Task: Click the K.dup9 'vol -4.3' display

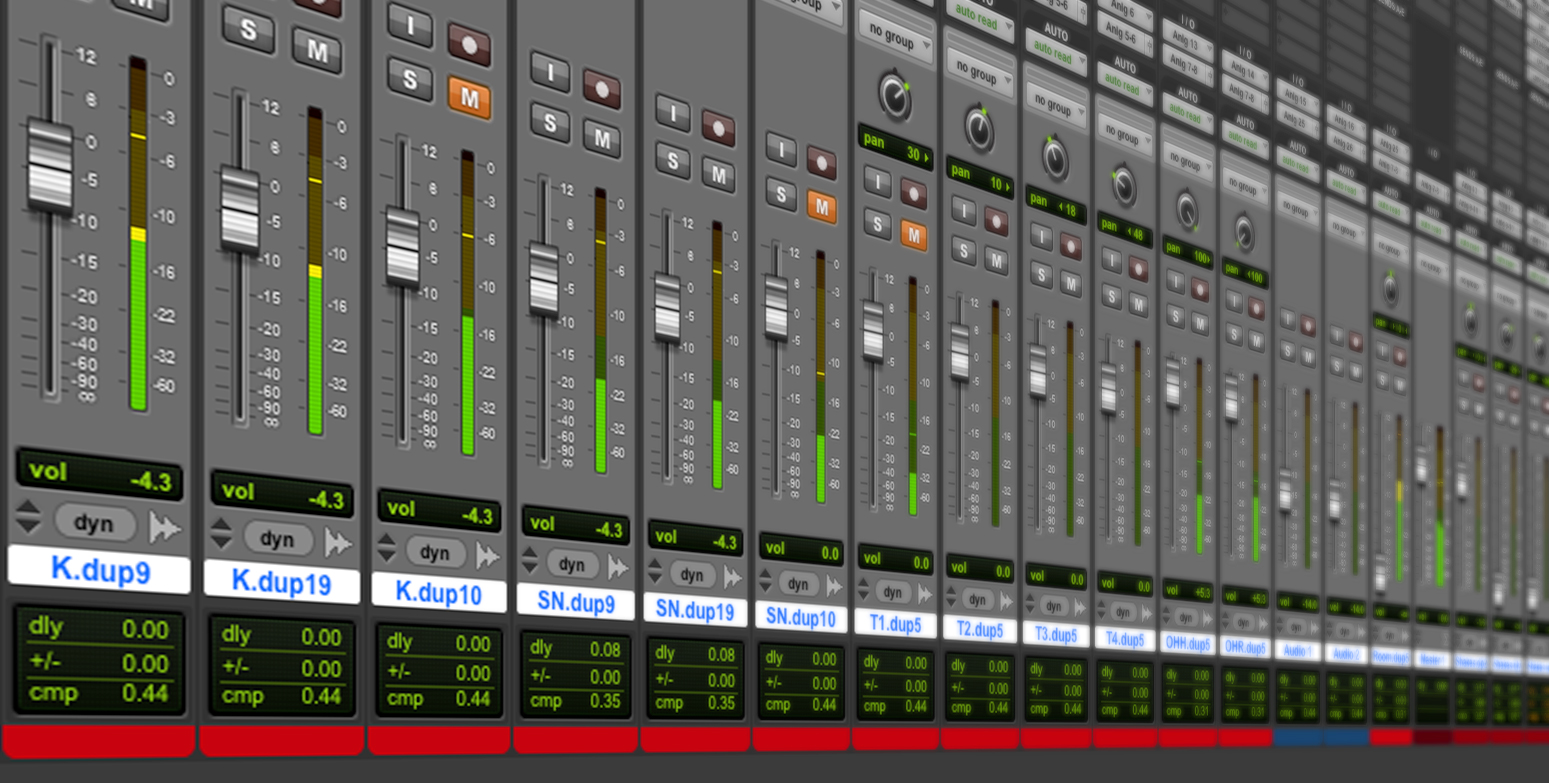Action: pos(99,474)
